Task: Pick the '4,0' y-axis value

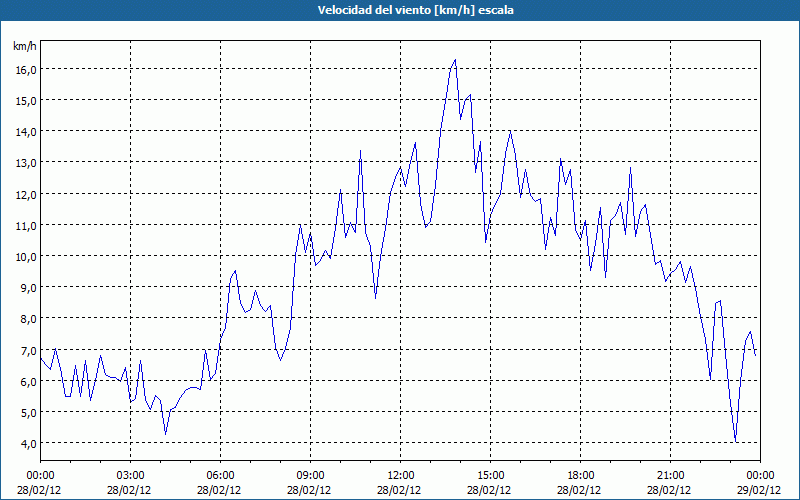Action: (x=29, y=444)
